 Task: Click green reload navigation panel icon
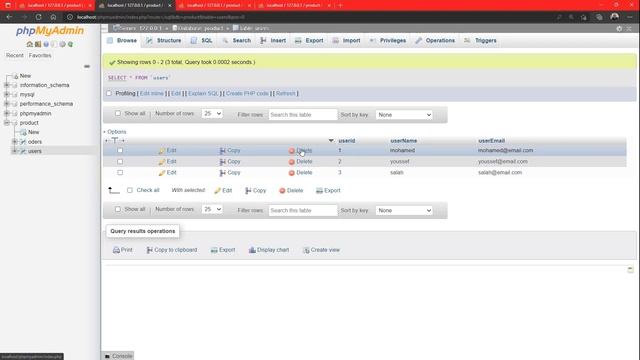pos(70,44)
